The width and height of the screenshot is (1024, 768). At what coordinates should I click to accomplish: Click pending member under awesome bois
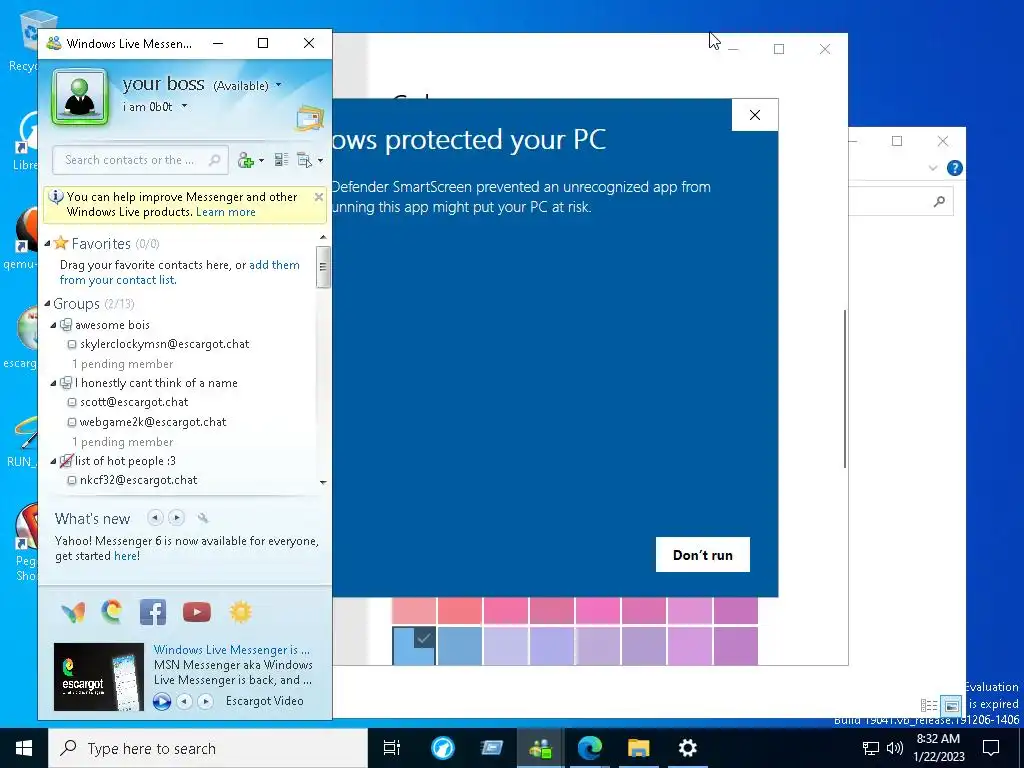pyautogui.click(x=123, y=364)
